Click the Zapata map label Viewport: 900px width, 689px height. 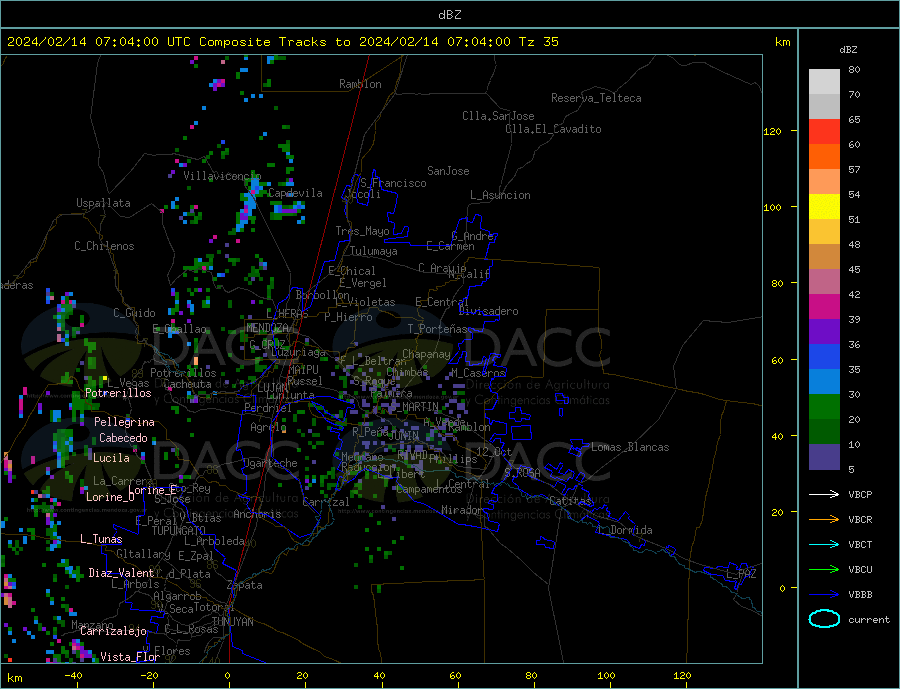[245, 586]
